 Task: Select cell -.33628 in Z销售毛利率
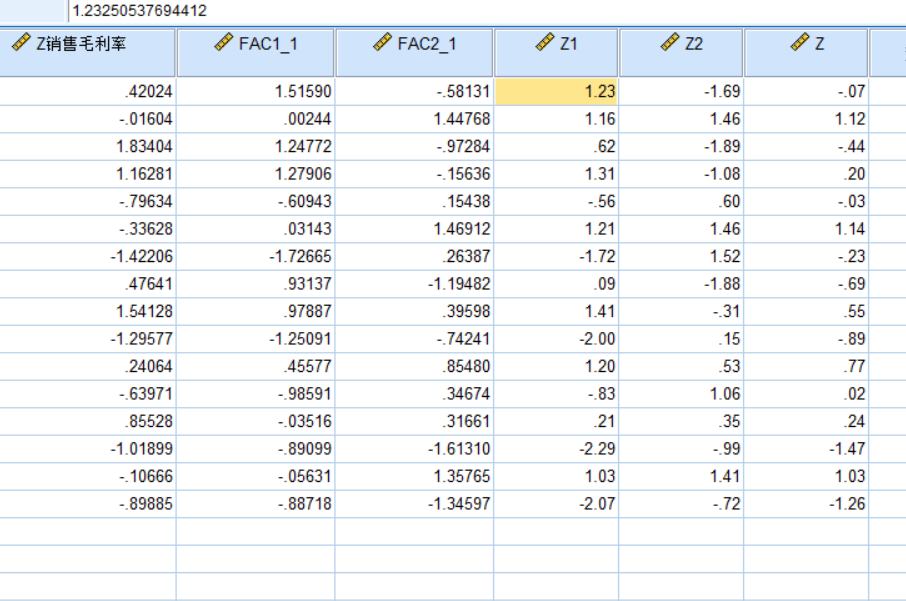(87, 229)
